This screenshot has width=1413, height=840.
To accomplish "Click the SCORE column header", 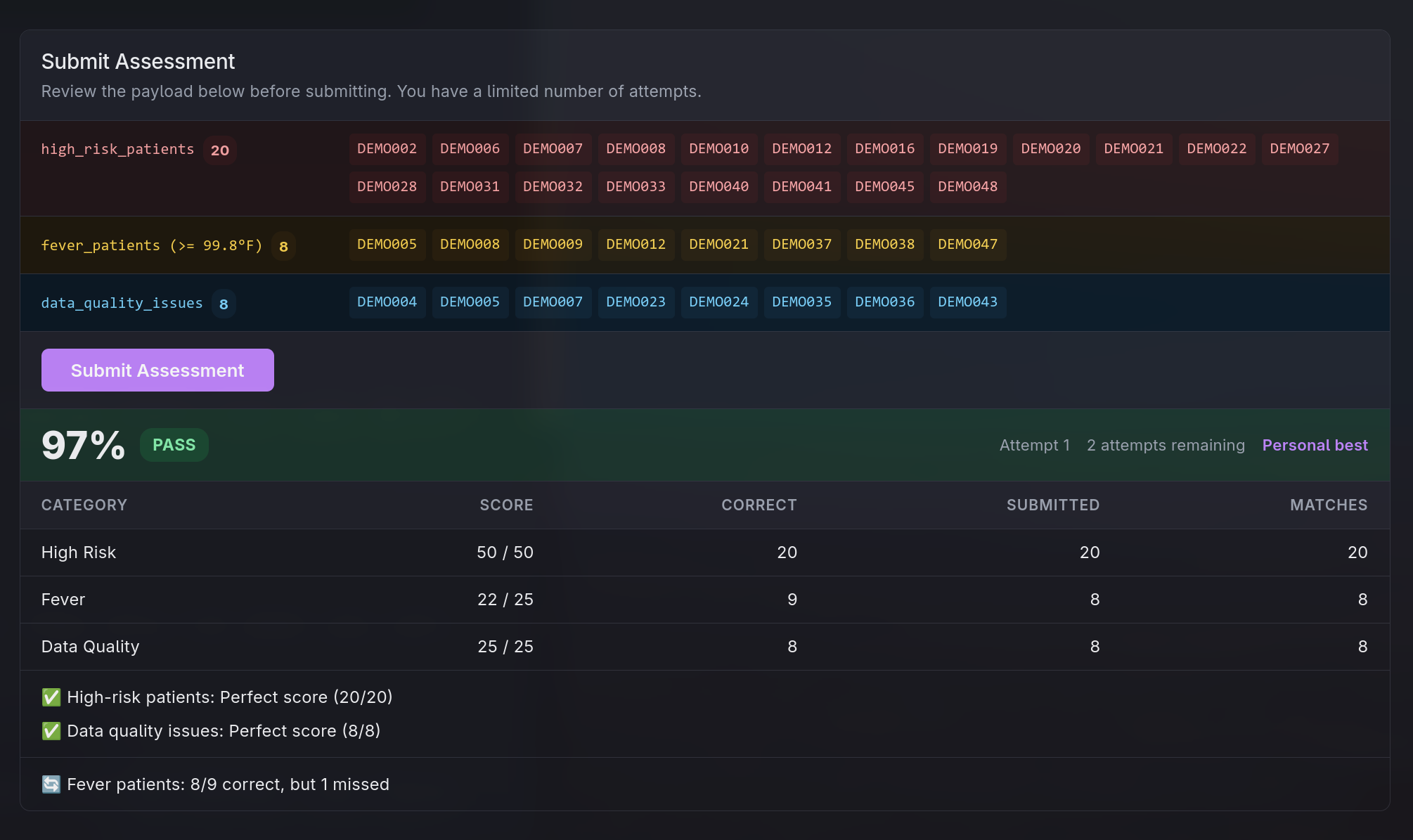I will [x=506, y=505].
